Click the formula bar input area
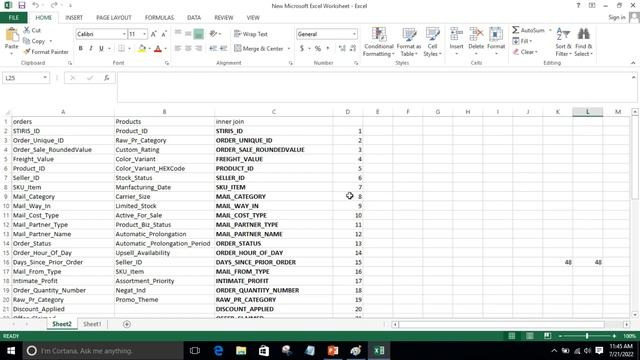This screenshot has height=360, width=640. pos(374,87)
